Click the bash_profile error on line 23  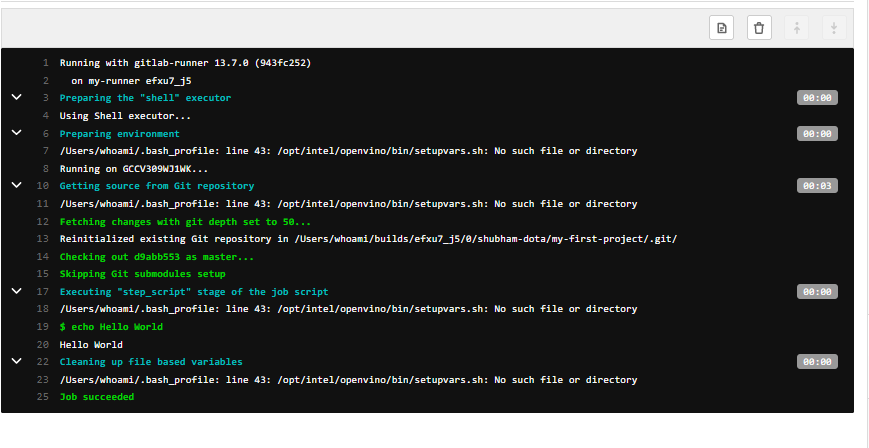pos(349,380)
